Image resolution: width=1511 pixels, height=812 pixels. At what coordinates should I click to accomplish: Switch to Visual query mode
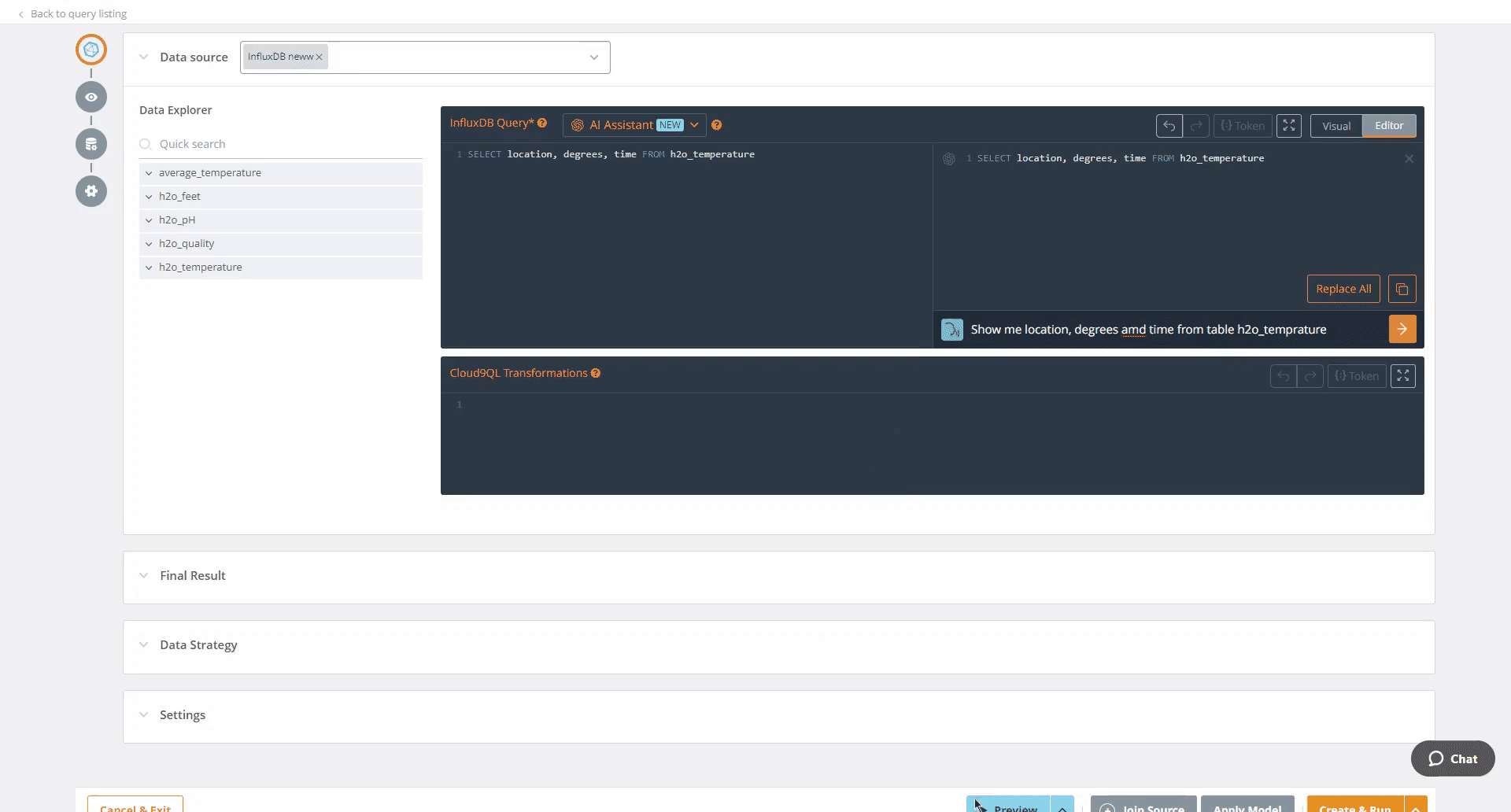pos(1336,126)
